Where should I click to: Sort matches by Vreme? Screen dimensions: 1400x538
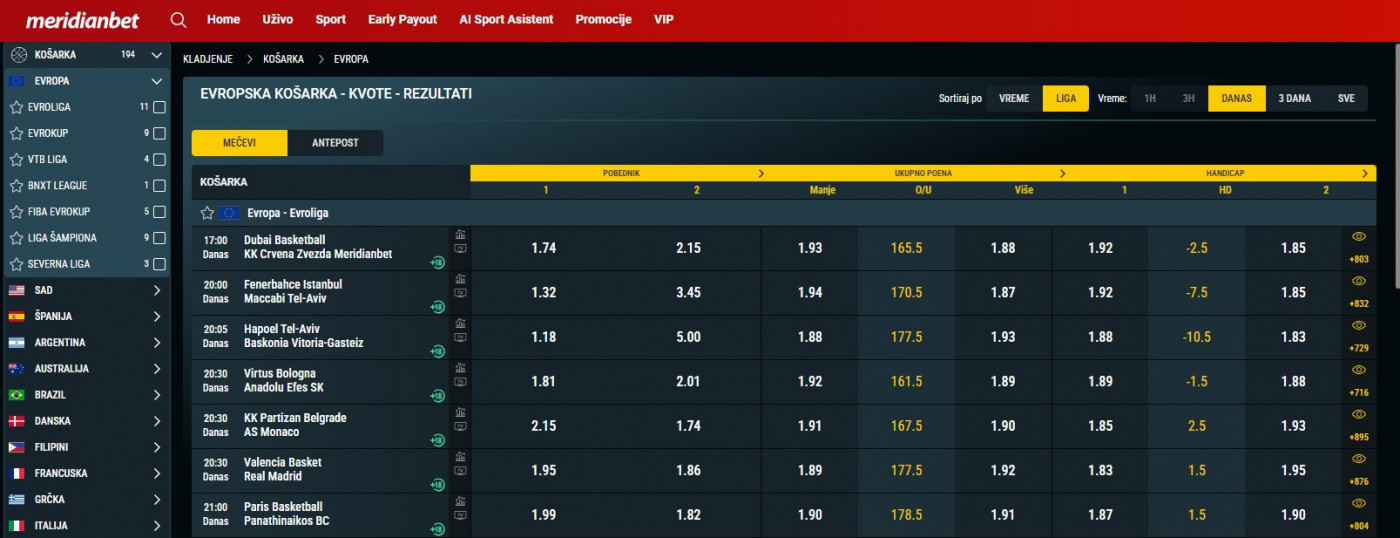(x=1014, y=98)
